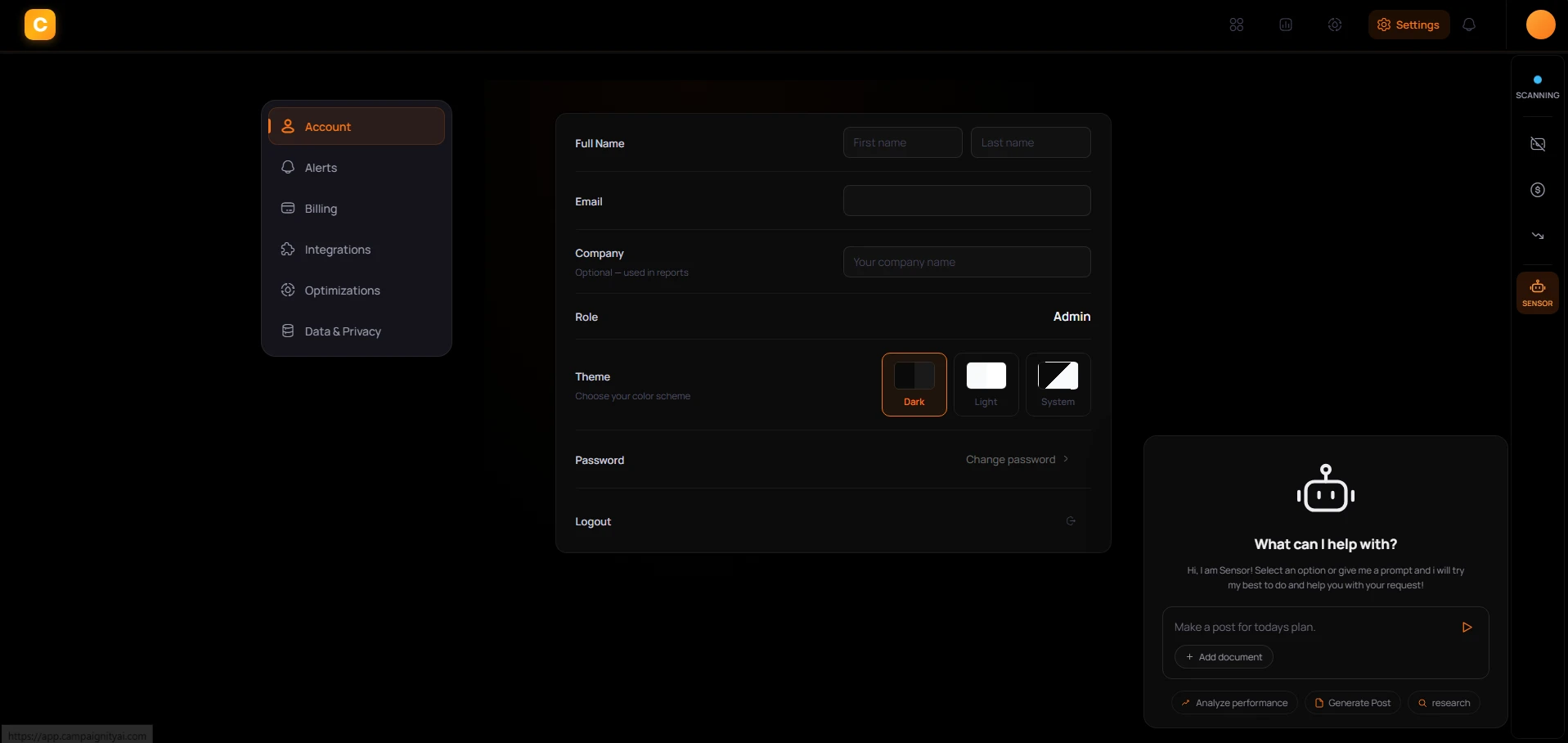This screenshot has height=743, width=1568.
Task: Focus the Email input field
Action: coord(967,200)
